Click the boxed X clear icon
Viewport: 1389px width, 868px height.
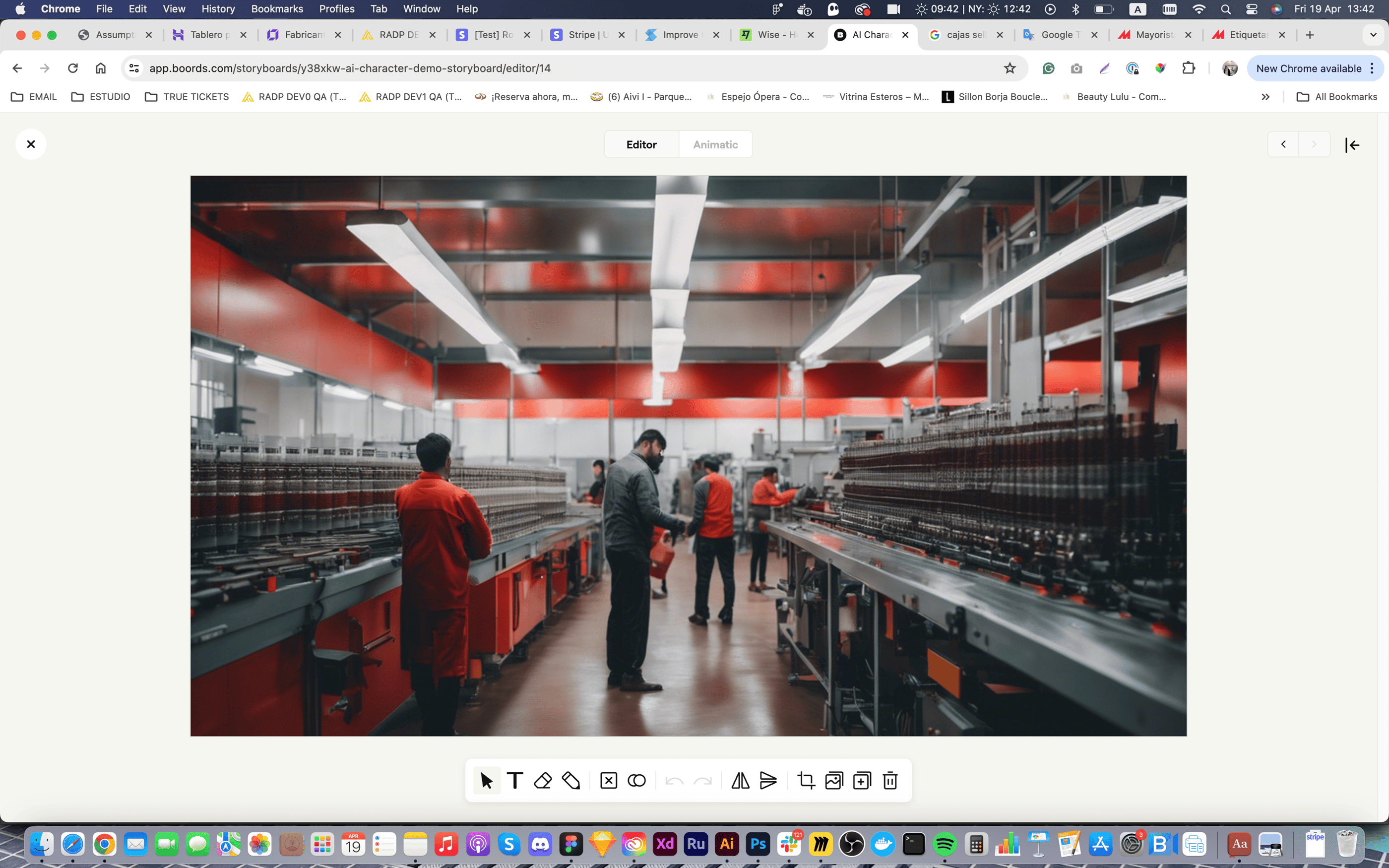point(608,781)
